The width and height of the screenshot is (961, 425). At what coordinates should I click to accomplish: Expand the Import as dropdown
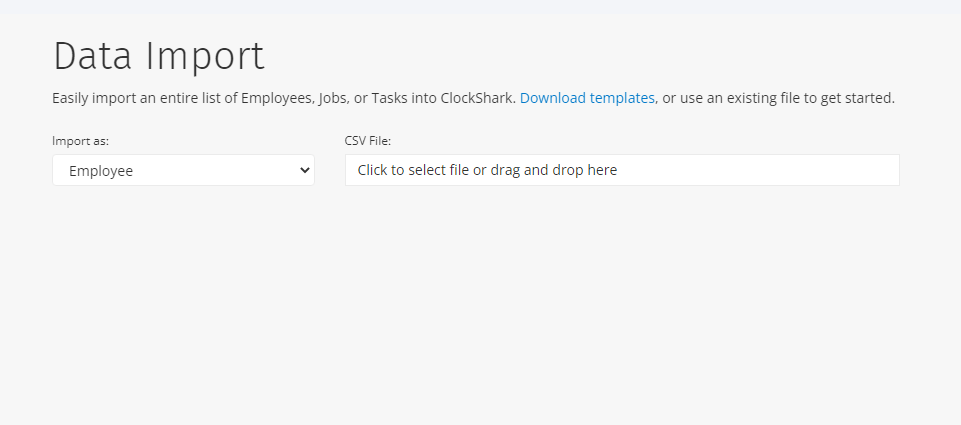(x=183, y=170)
